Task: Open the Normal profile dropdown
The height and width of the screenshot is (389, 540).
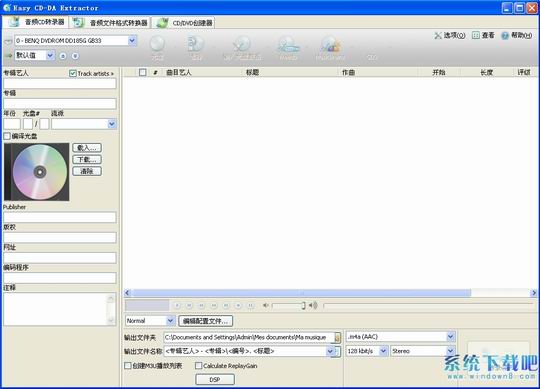Action: click(170, 321)
